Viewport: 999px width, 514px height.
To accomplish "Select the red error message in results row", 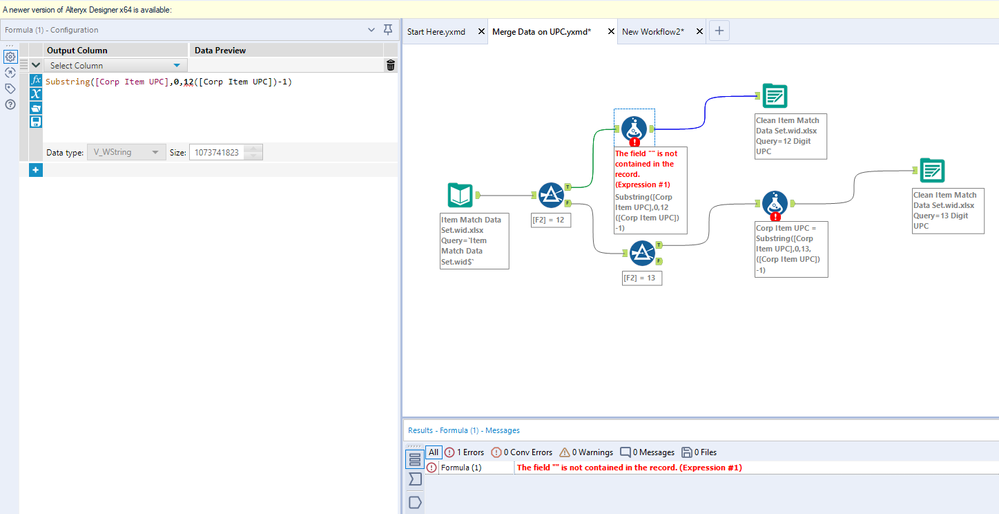I will point(629,468).
